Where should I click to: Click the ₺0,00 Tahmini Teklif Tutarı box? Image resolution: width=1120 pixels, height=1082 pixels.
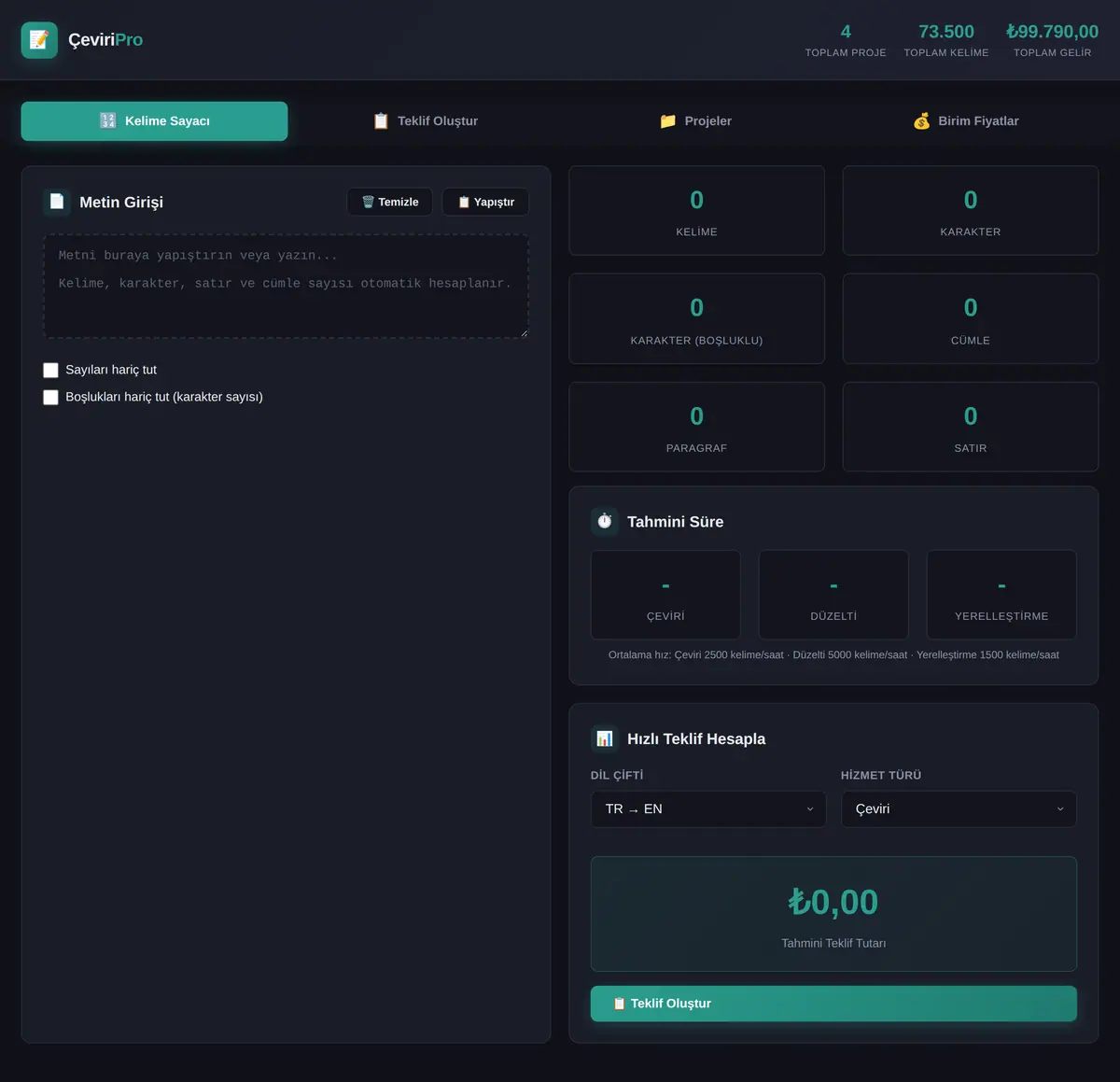pyautogui.click(x=833, y=914)
